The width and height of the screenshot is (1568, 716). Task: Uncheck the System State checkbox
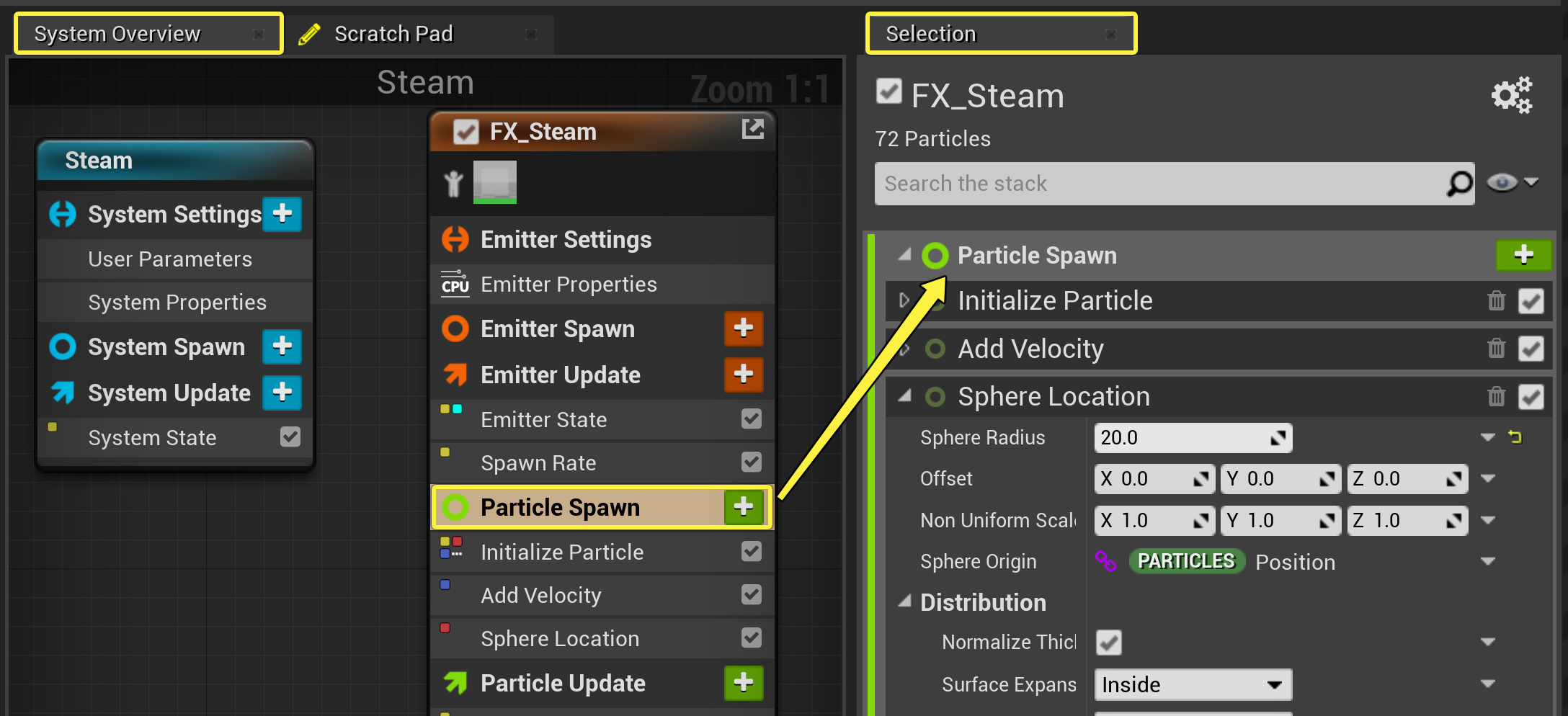coord(290,437)
